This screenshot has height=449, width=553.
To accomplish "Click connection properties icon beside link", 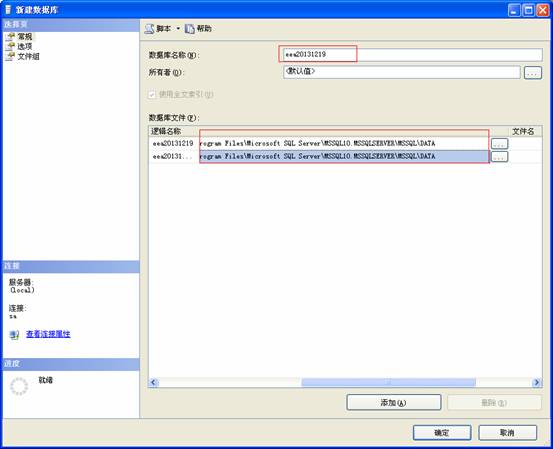I will [x=14, y=335].
